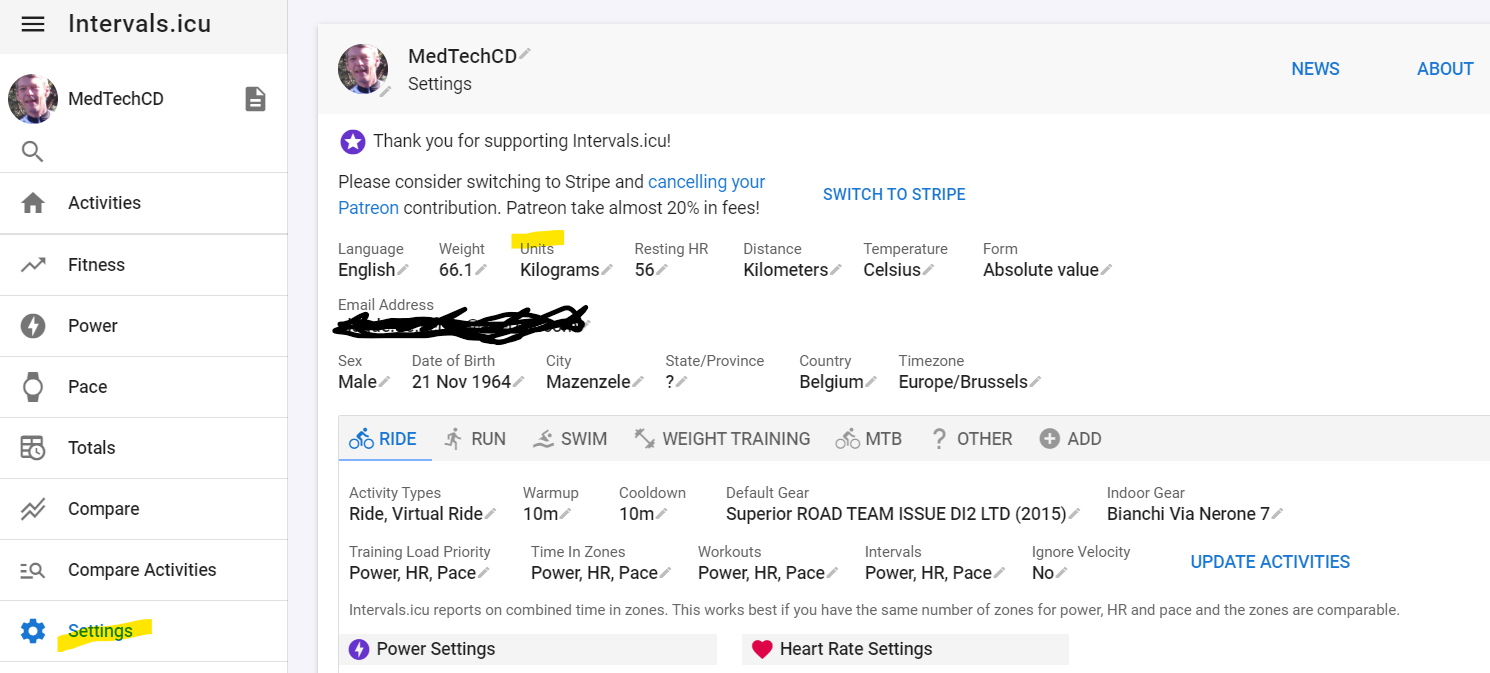
Task: Click the Fitness trend icon
Action: pos(33,265)
